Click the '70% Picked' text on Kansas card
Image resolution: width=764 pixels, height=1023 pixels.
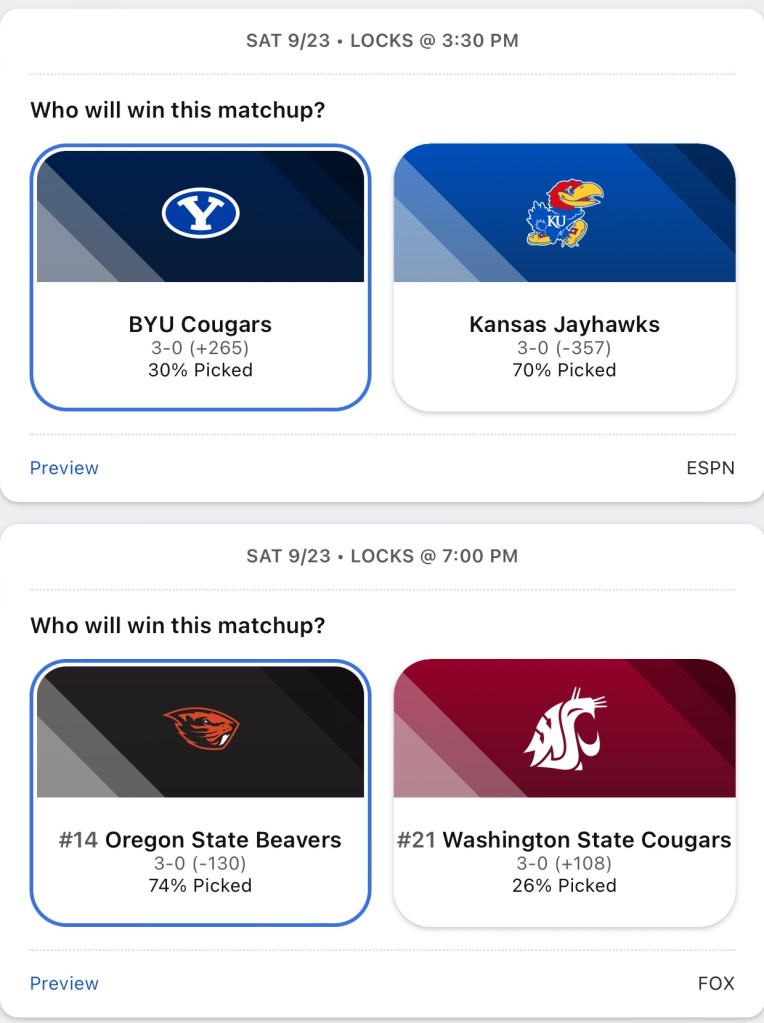tap(564, 370)
